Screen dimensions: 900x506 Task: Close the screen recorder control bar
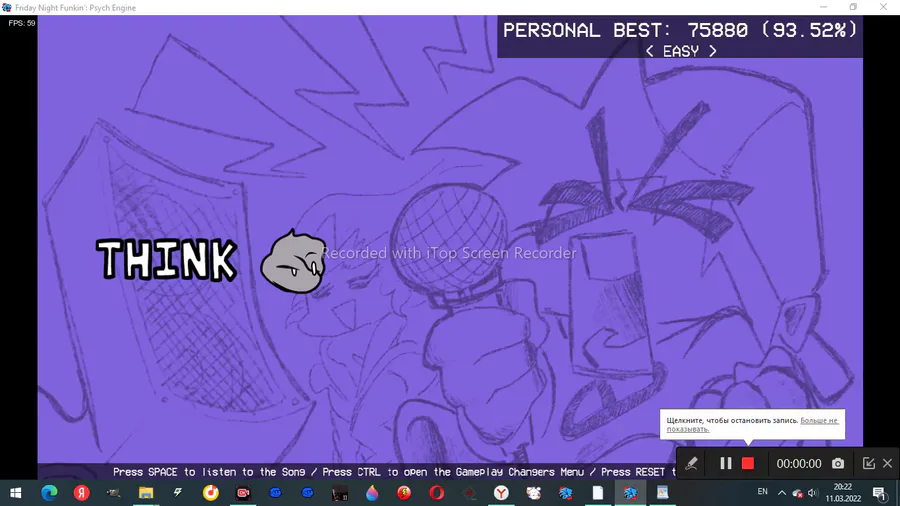[x=887, y=464]
